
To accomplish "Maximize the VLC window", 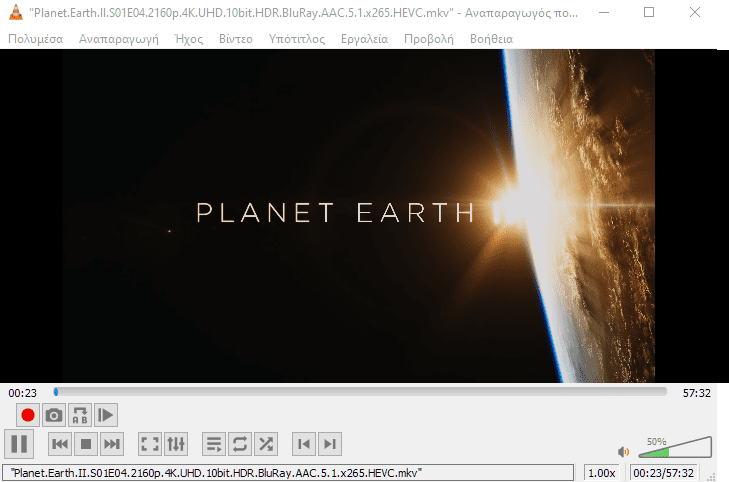I will 649,13.
